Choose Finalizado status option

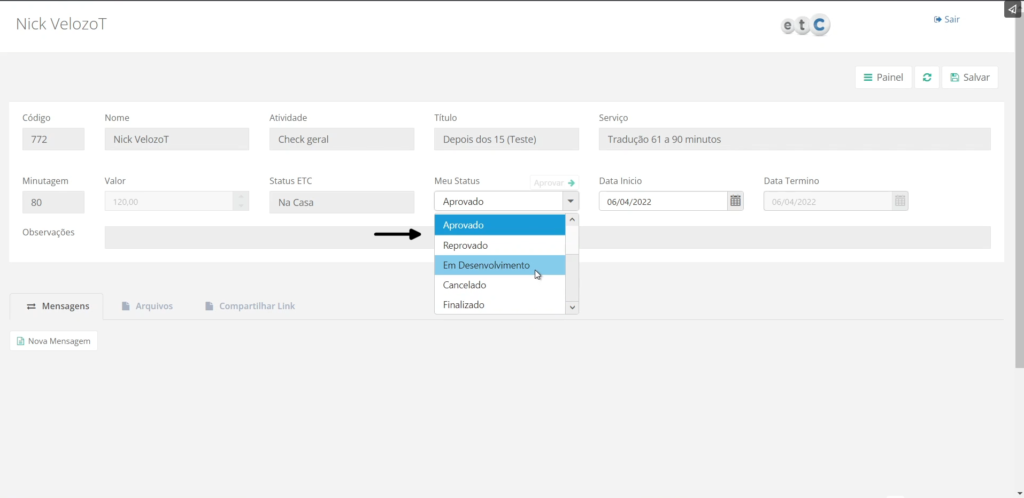click(500, 305)
